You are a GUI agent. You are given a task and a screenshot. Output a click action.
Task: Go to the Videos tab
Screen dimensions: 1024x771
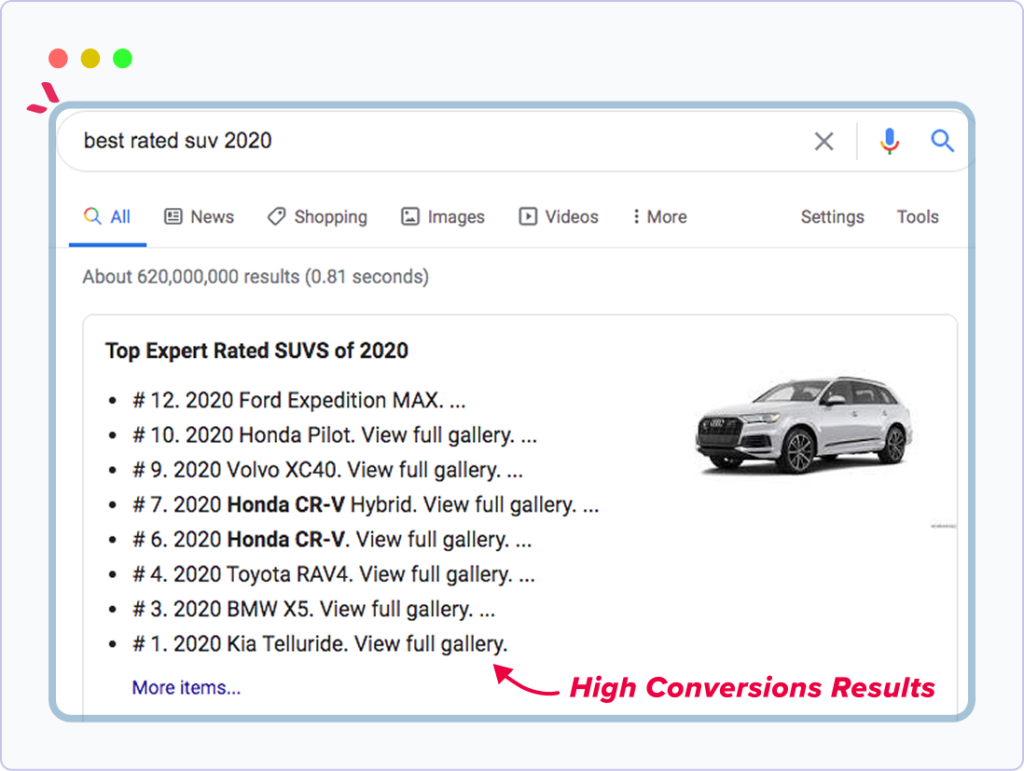(x=558, y=217)
